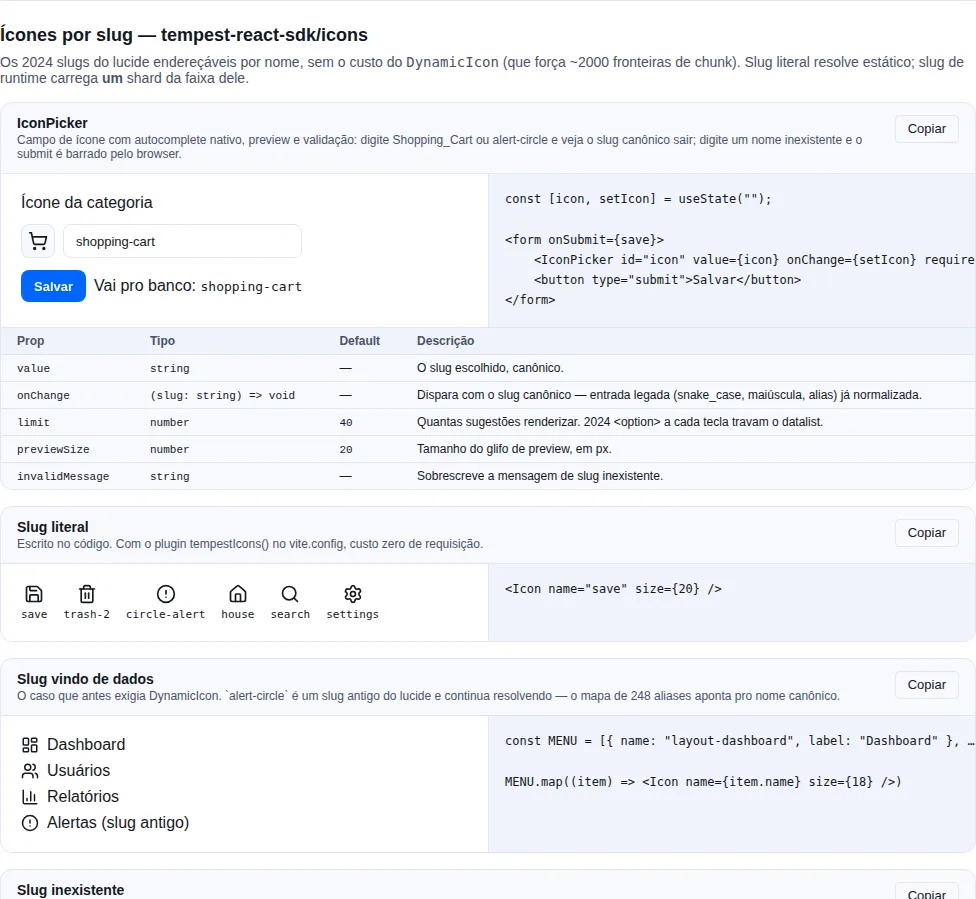
Task: Click the 'value' prop name cell
Action: (x=34, y=369)
